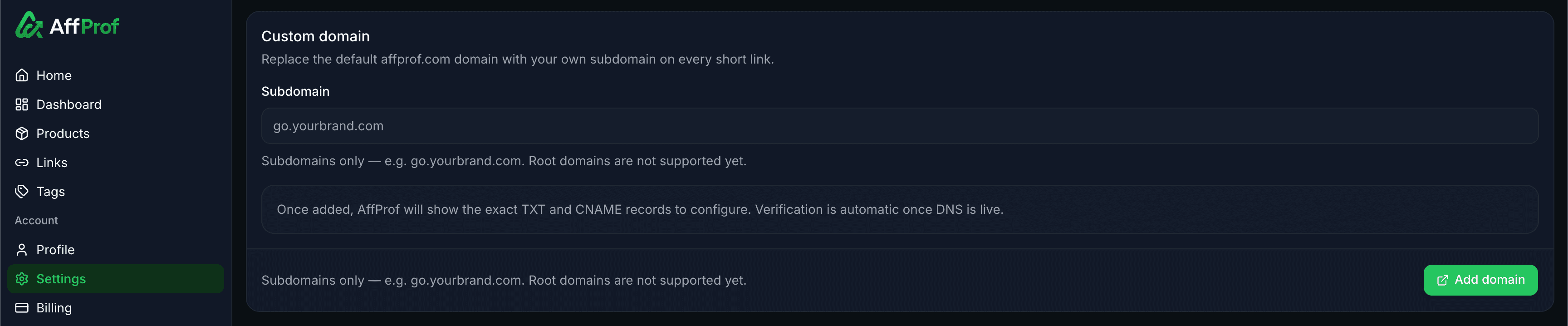
Task: Click the Dashboard grid icon
Action: coord(22,104)
